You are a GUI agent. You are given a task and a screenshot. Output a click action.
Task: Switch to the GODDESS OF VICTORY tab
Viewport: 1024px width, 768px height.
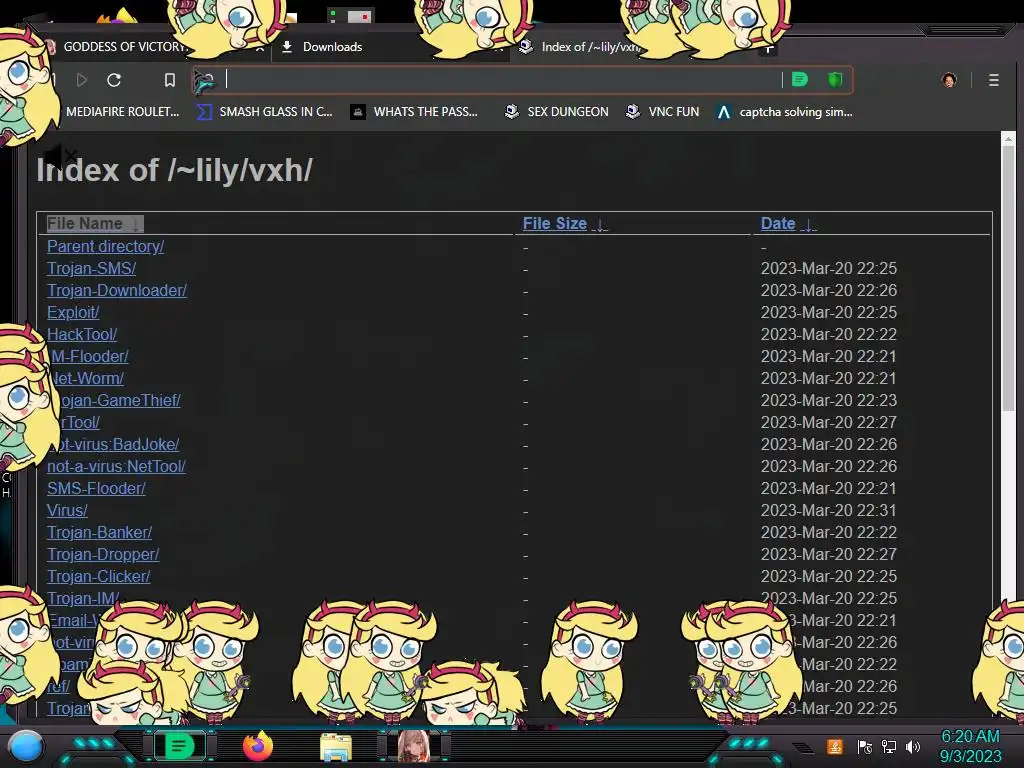point(124,46)
